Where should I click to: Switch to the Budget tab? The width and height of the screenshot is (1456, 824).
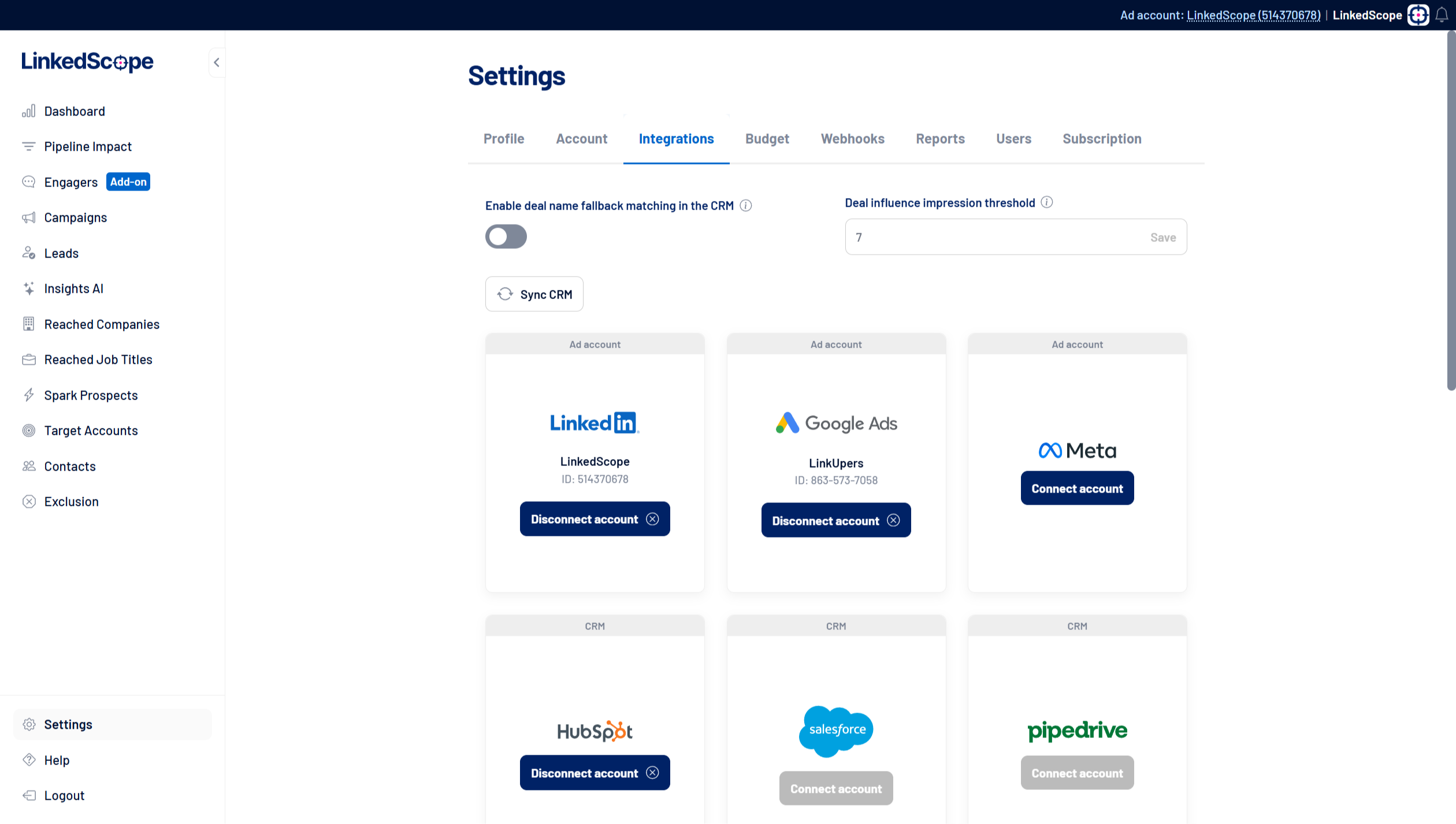pos(767,139)
